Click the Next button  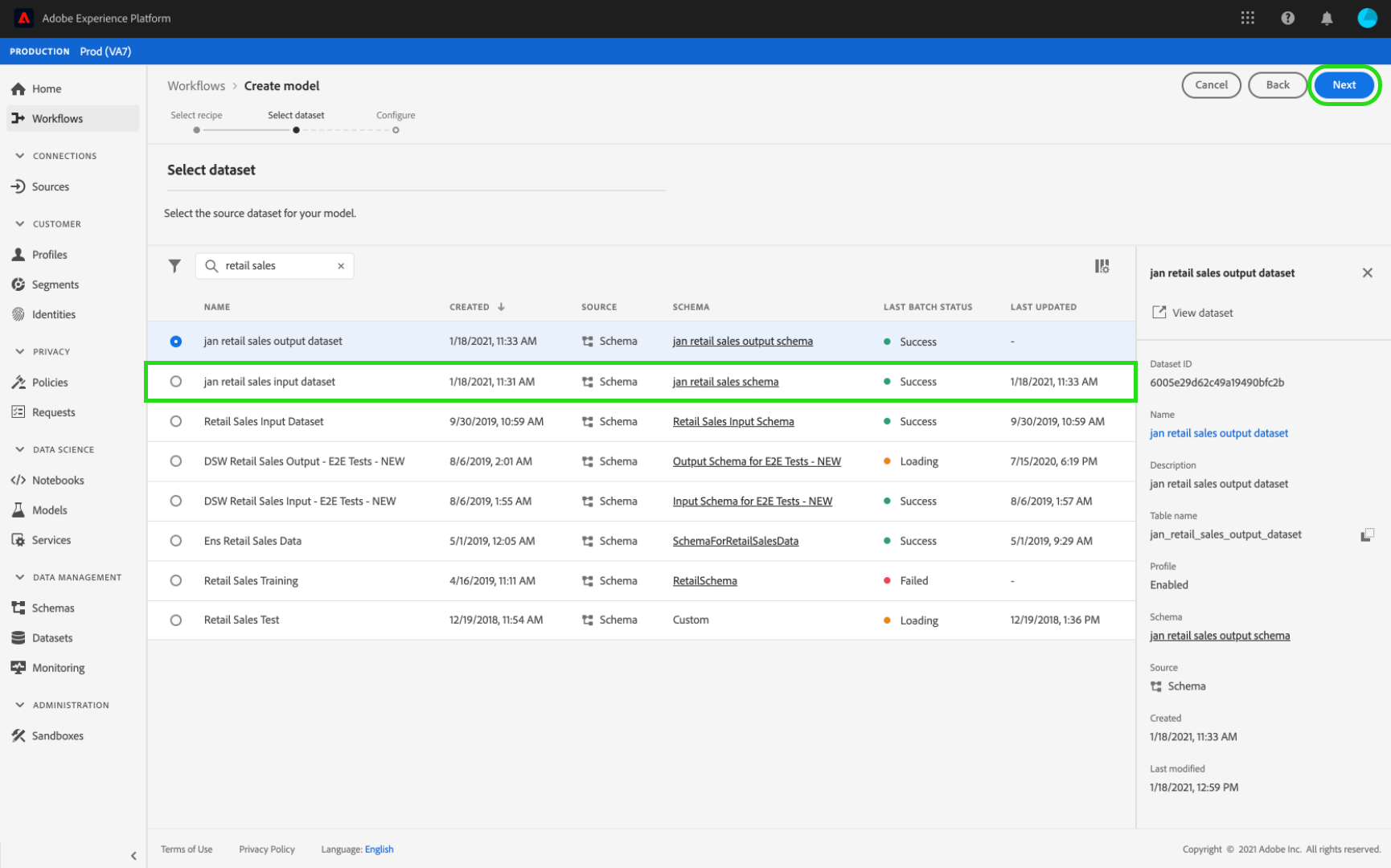tap(1344, 85)
